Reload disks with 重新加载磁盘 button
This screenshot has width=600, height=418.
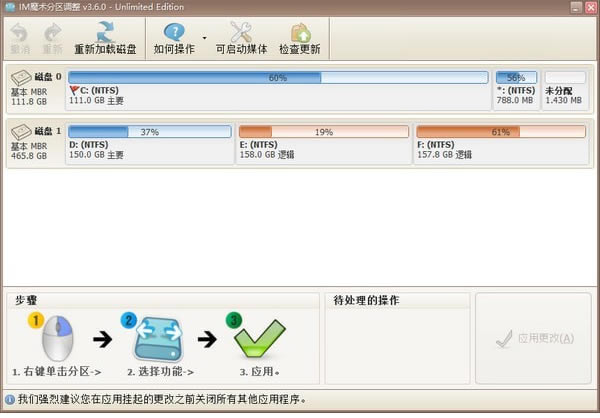[105, 38]
